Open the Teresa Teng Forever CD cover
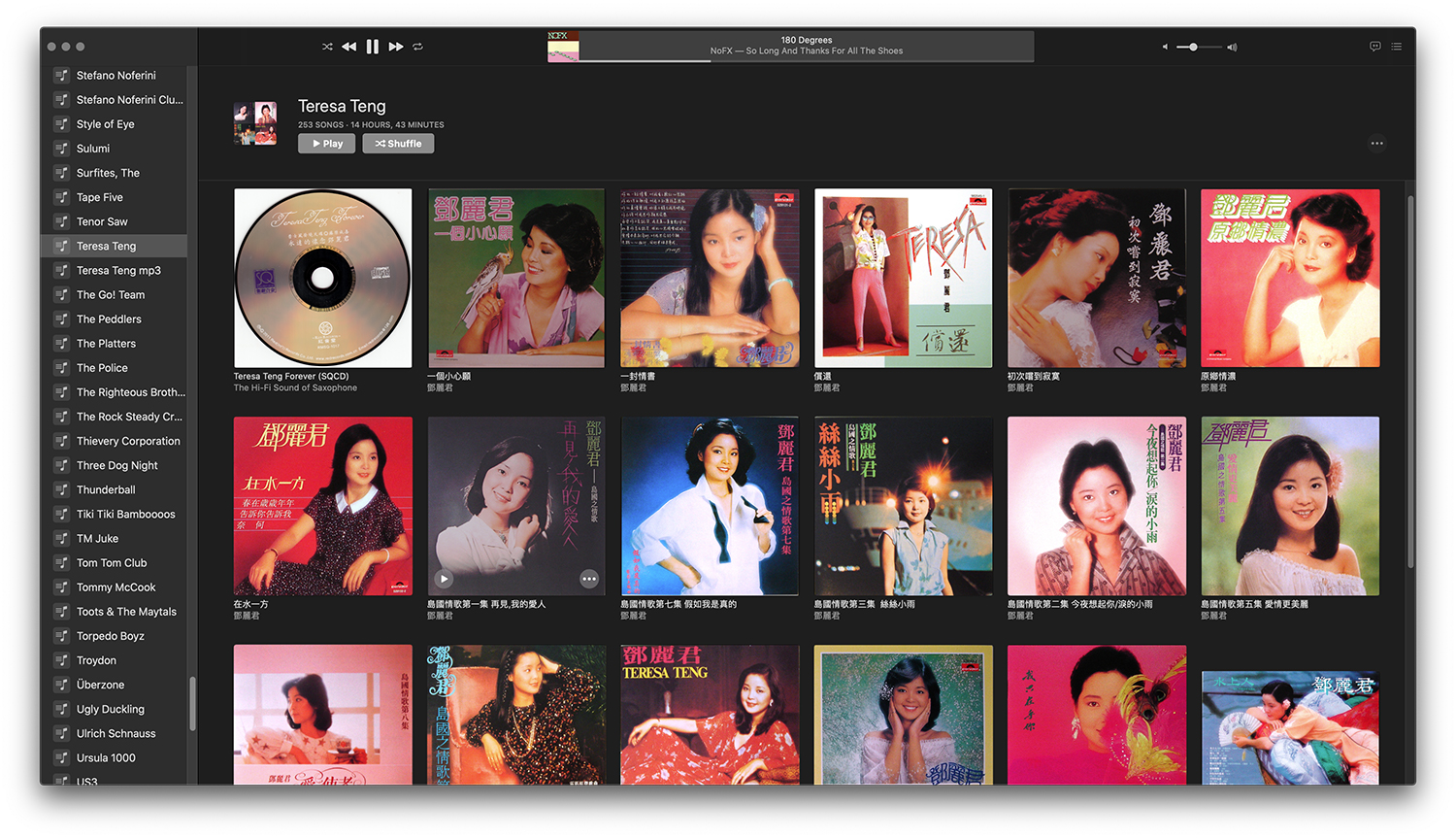The image size is (1456, 838). click(323, 278)
